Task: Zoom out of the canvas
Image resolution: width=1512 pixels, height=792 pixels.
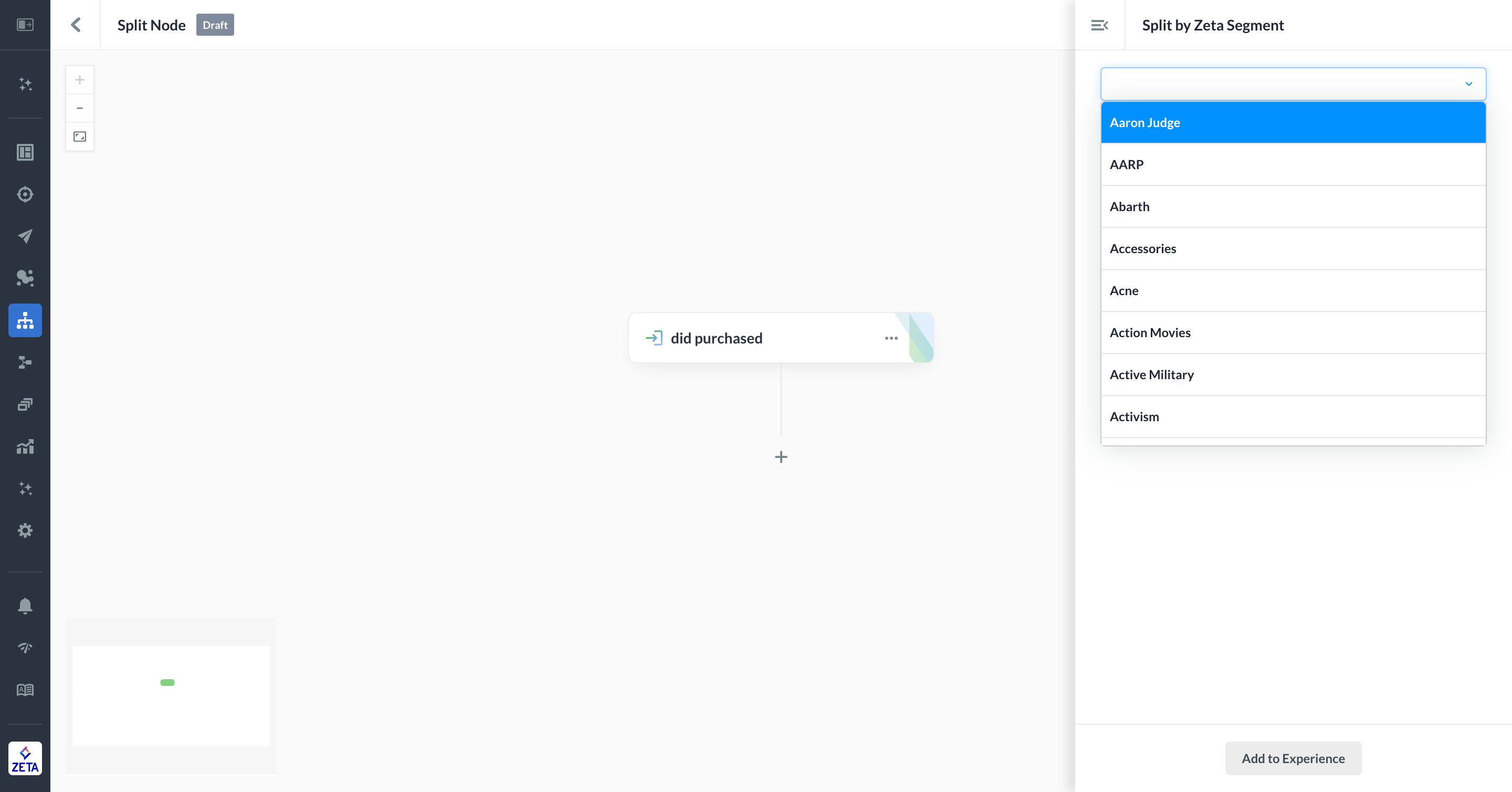Action: [x=80, y=108]
